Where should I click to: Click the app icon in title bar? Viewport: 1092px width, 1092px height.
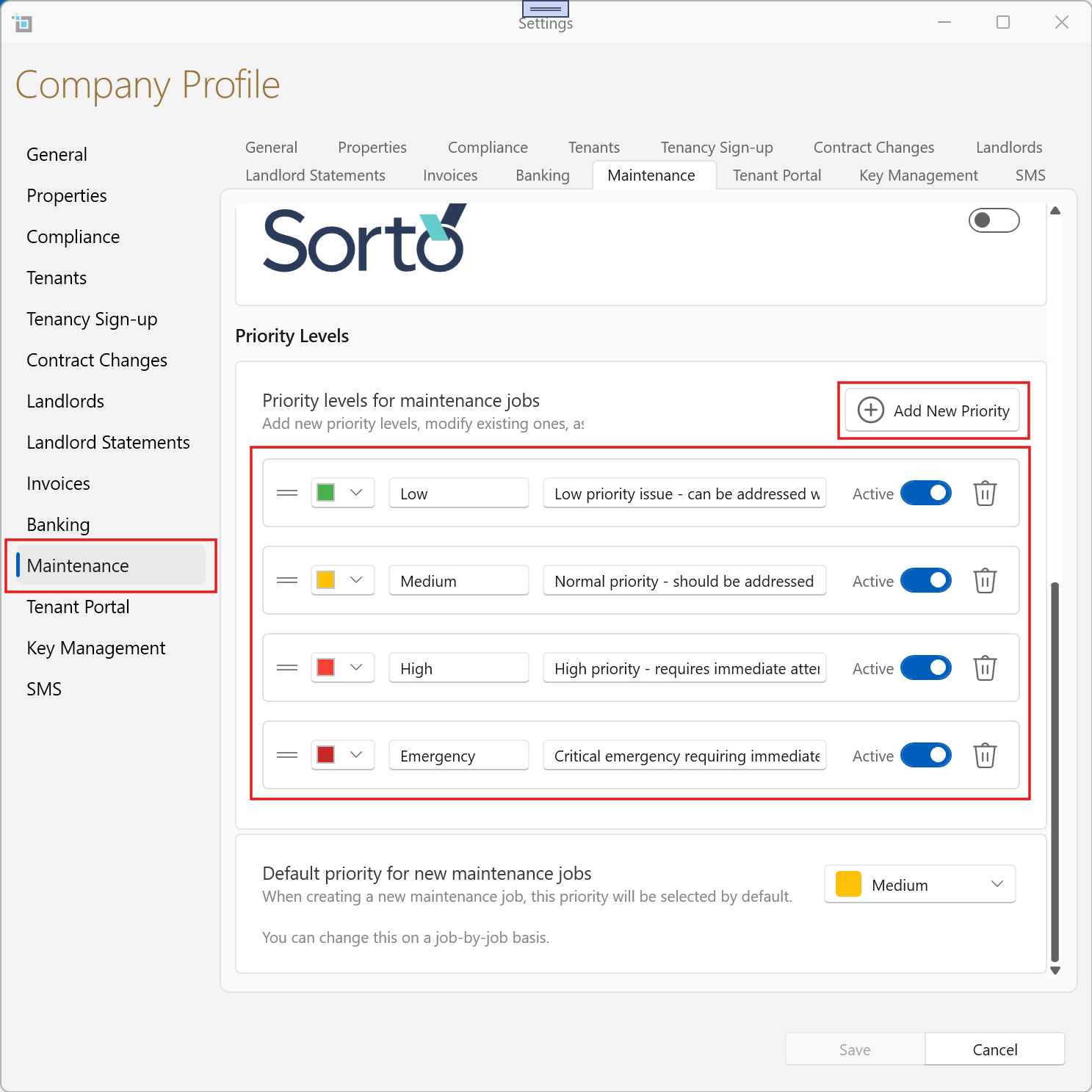point(23,23)
